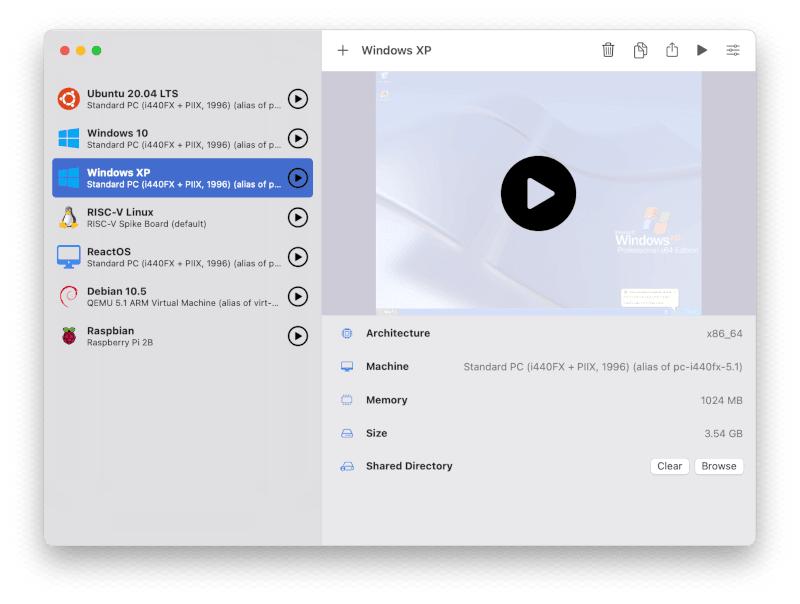
Task: Click "RISC-V Spike Board (default)" subtitle
Action: tap(146, 224)
